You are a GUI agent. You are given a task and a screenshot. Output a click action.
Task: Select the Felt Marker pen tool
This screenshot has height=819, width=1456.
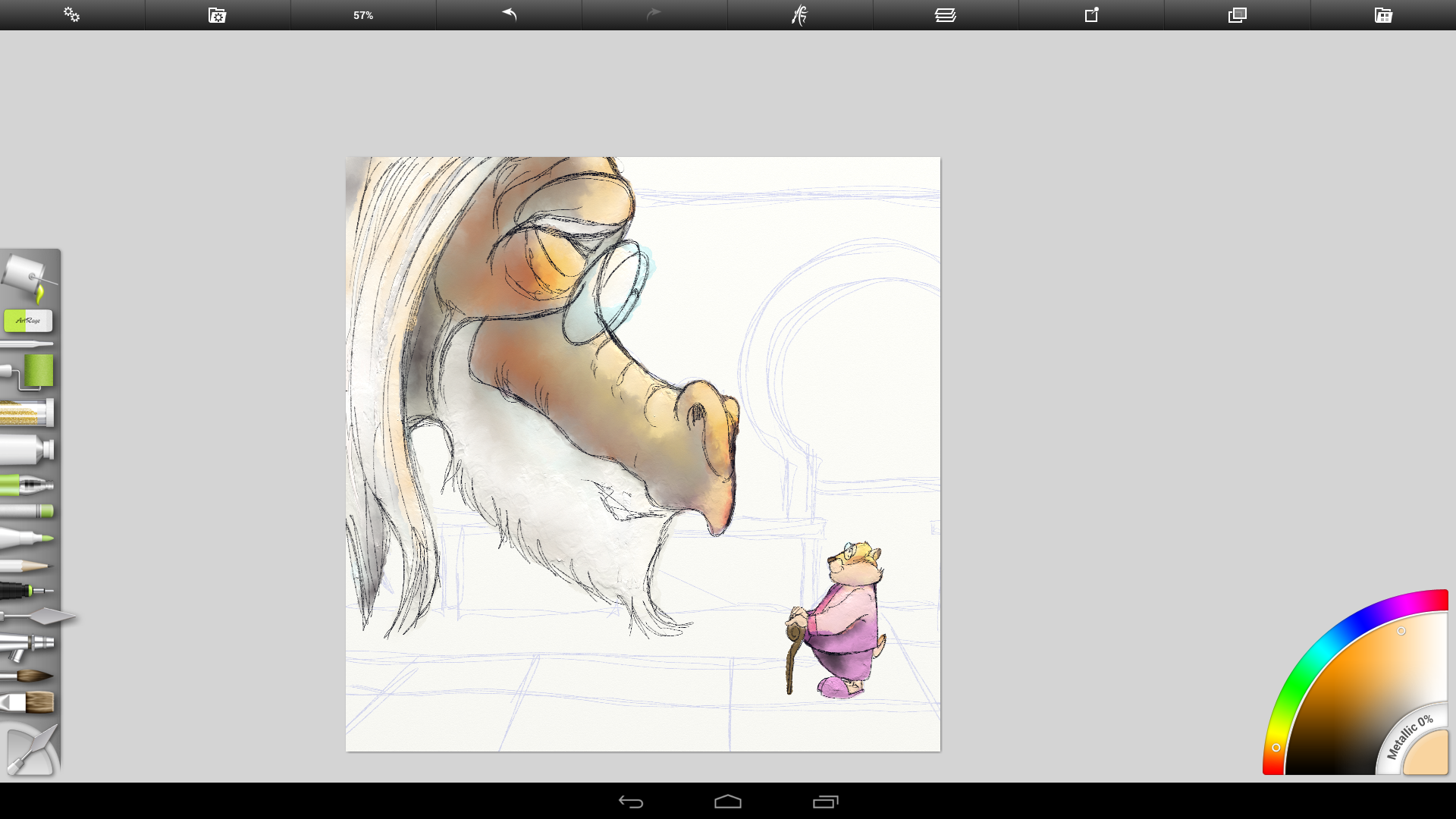click(x=27, y=538)
